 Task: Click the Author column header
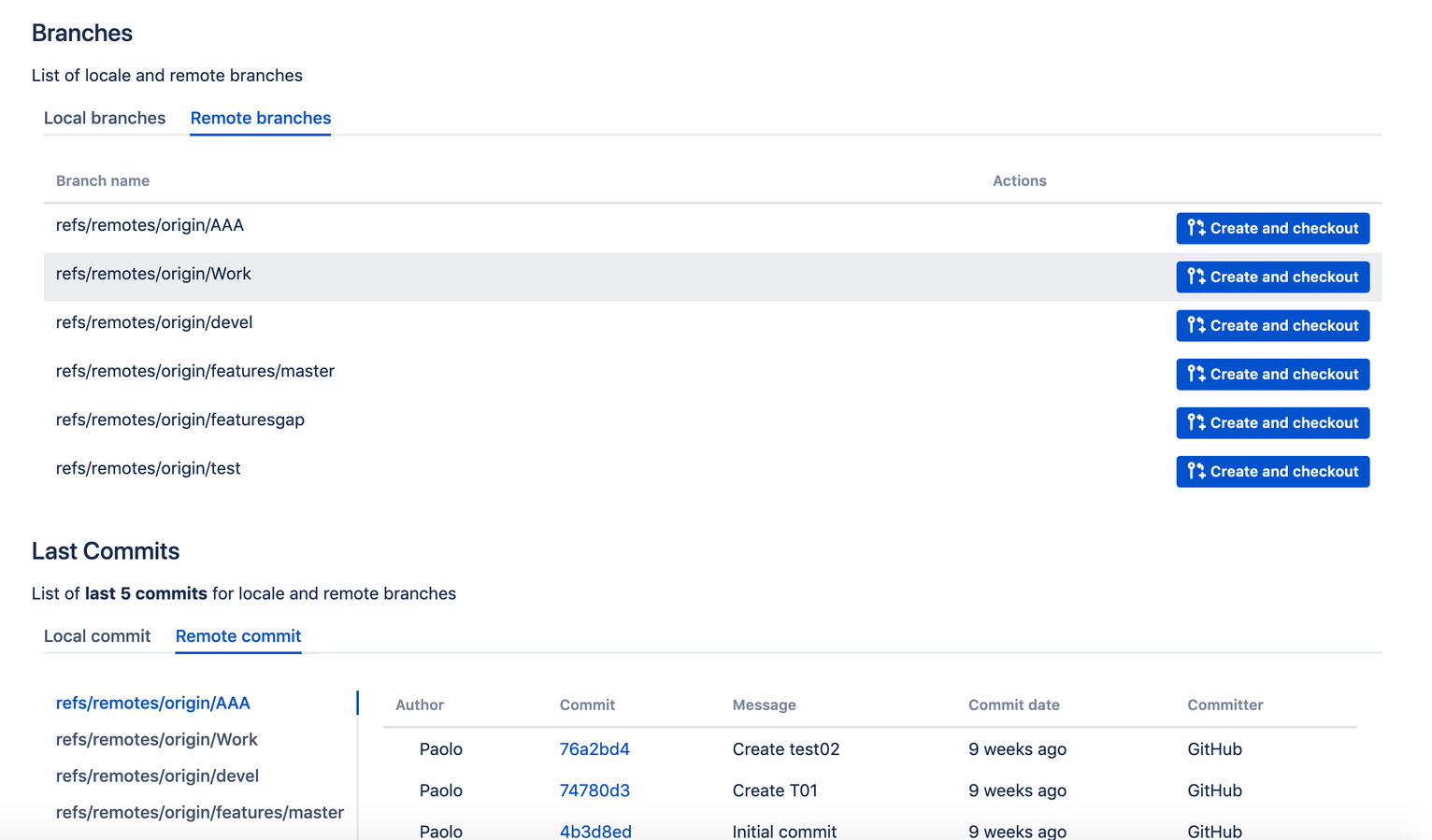tap(420, 705)
